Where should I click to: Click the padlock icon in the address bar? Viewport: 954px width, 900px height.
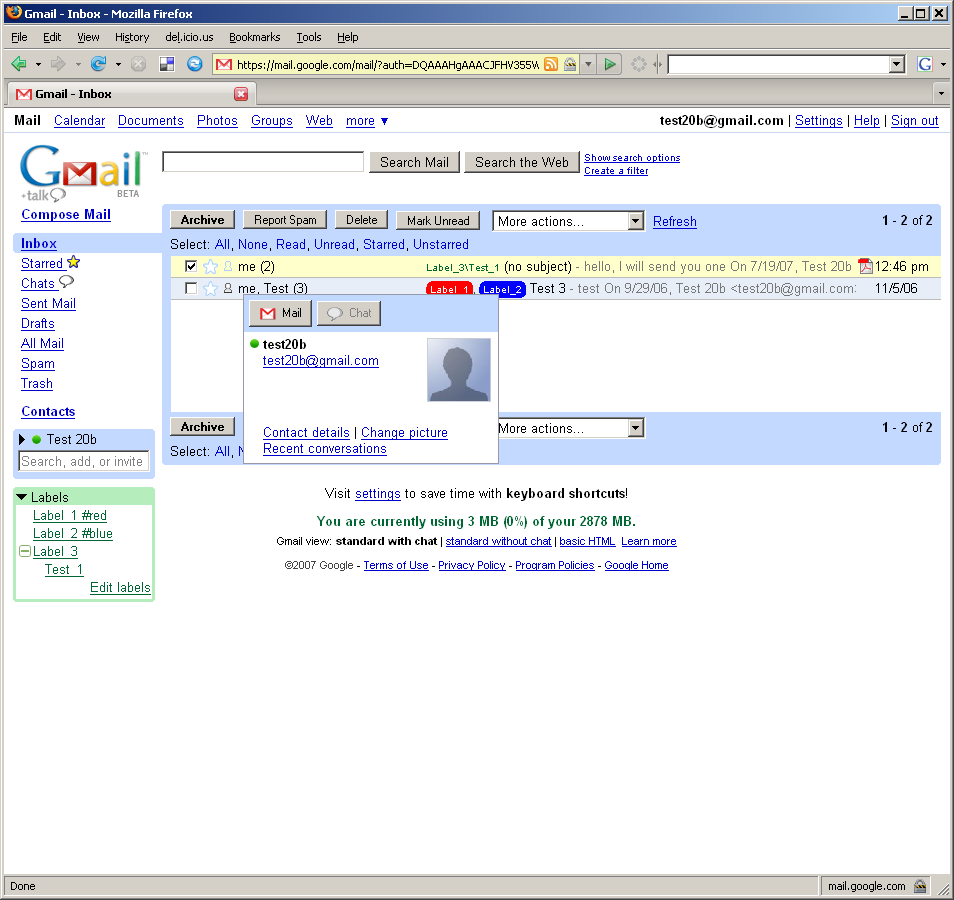point(570,64)
